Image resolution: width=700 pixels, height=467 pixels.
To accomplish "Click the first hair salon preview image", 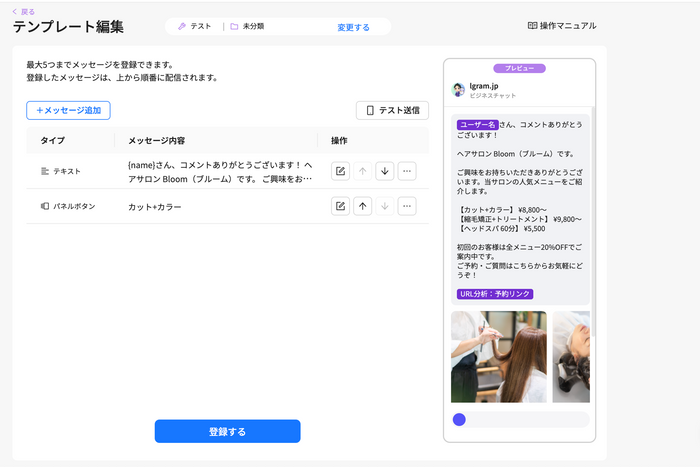I will 498,357.
